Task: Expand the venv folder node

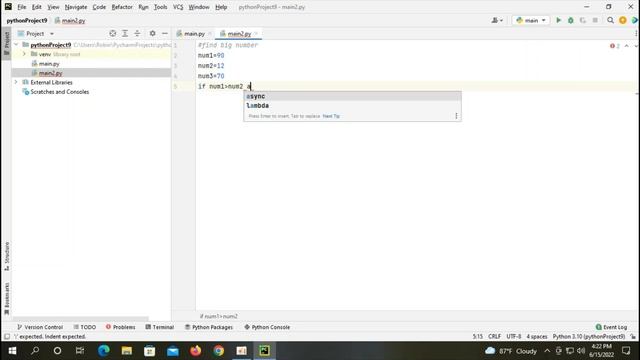Action: [x=24, y=54]
